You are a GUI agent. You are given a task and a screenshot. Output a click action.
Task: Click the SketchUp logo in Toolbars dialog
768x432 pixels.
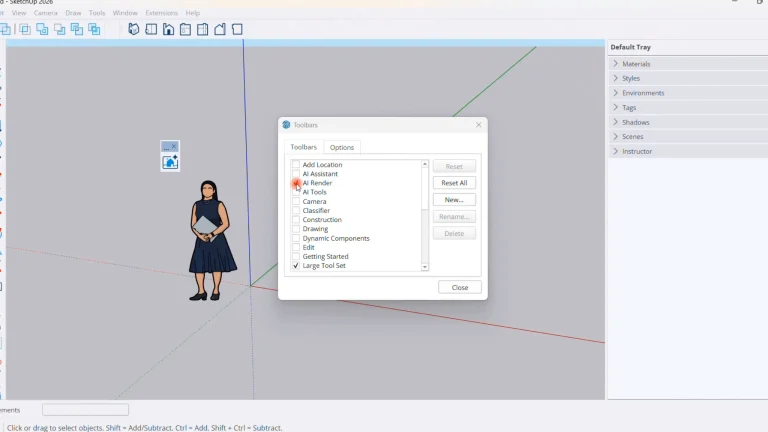tap(286, 125)
